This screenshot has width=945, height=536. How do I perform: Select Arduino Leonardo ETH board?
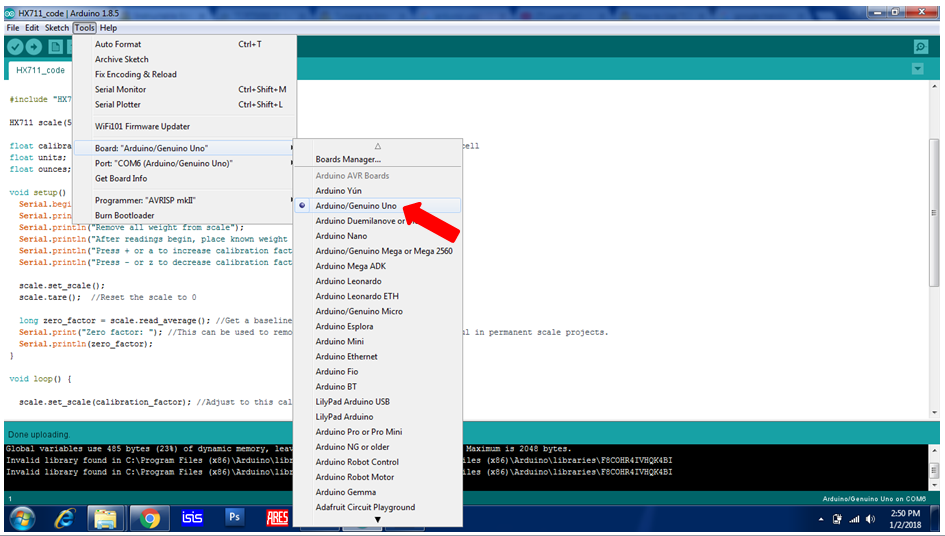pyautogui.click(x=378, y=296)
